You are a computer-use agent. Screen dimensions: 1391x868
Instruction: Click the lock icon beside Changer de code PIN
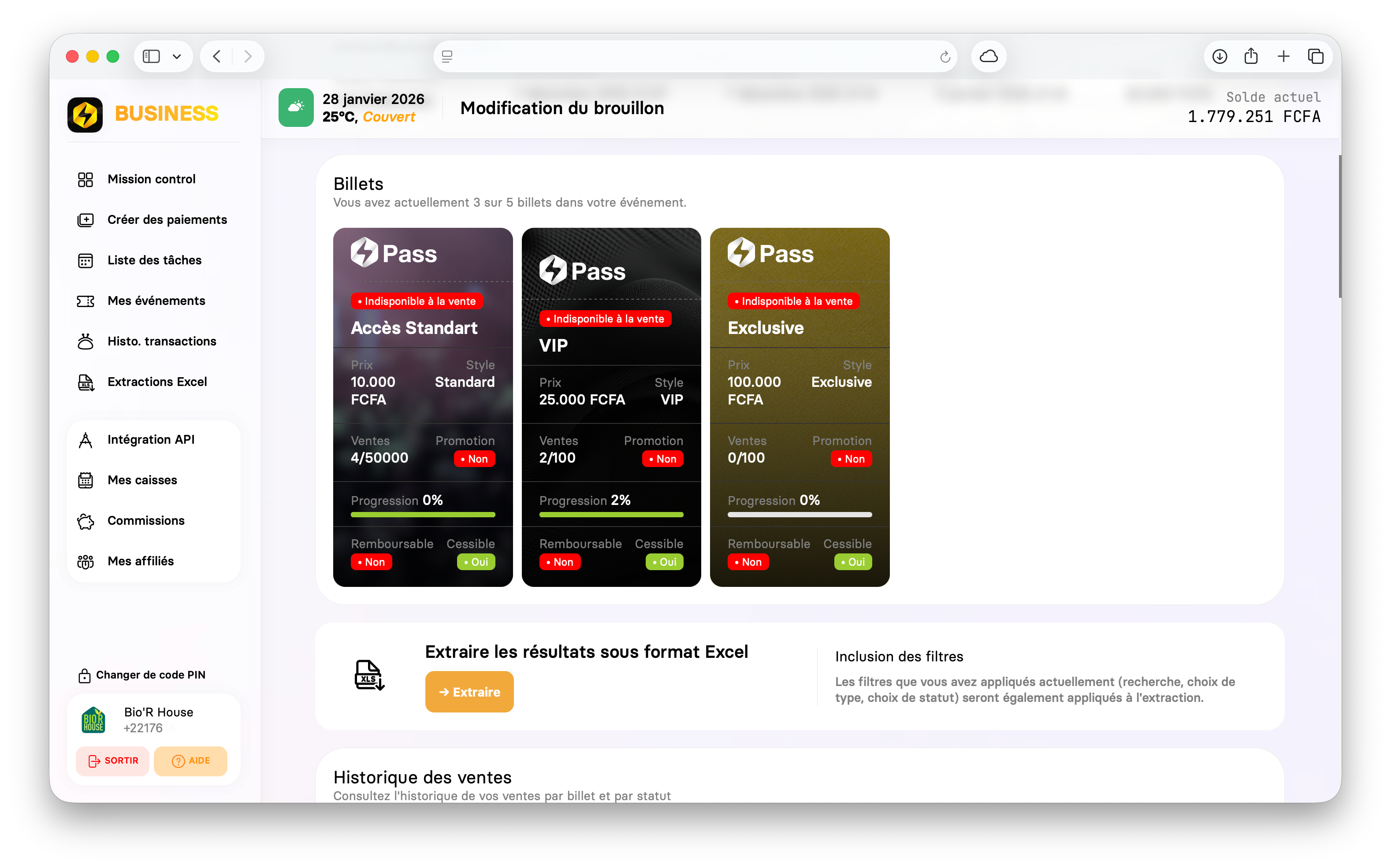84,675
